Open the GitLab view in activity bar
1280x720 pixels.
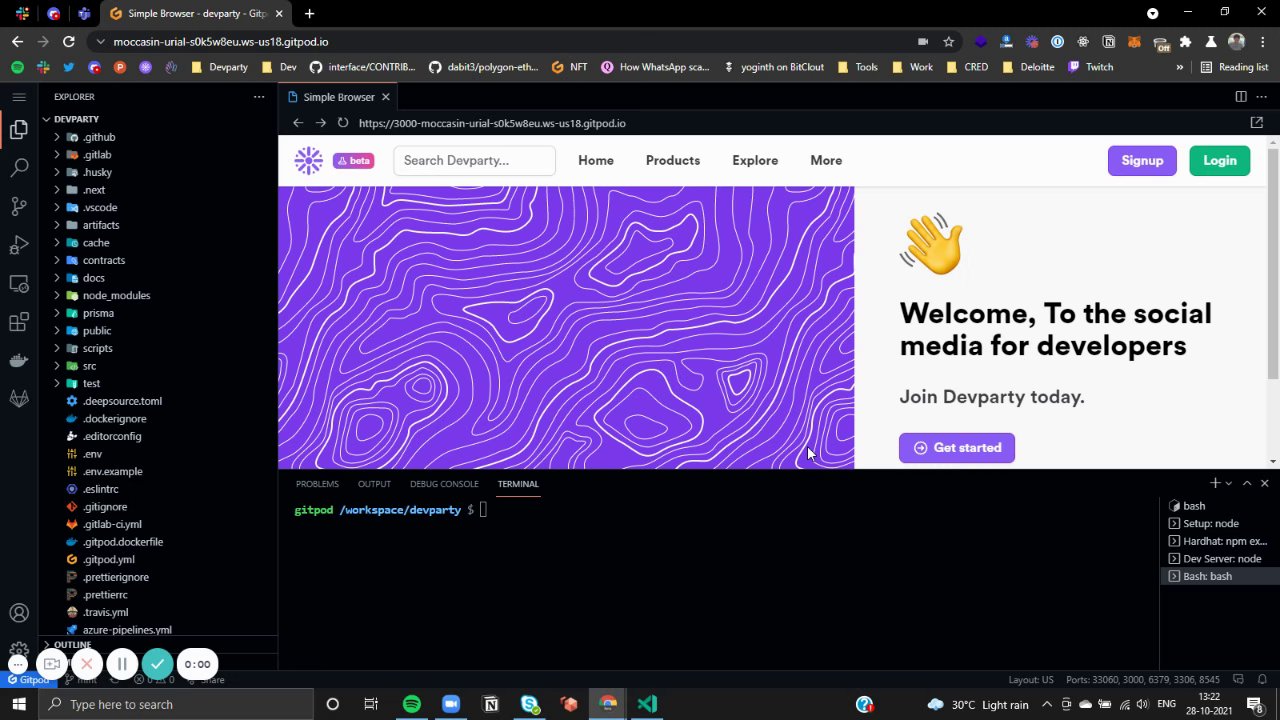(x=19, y=398)
